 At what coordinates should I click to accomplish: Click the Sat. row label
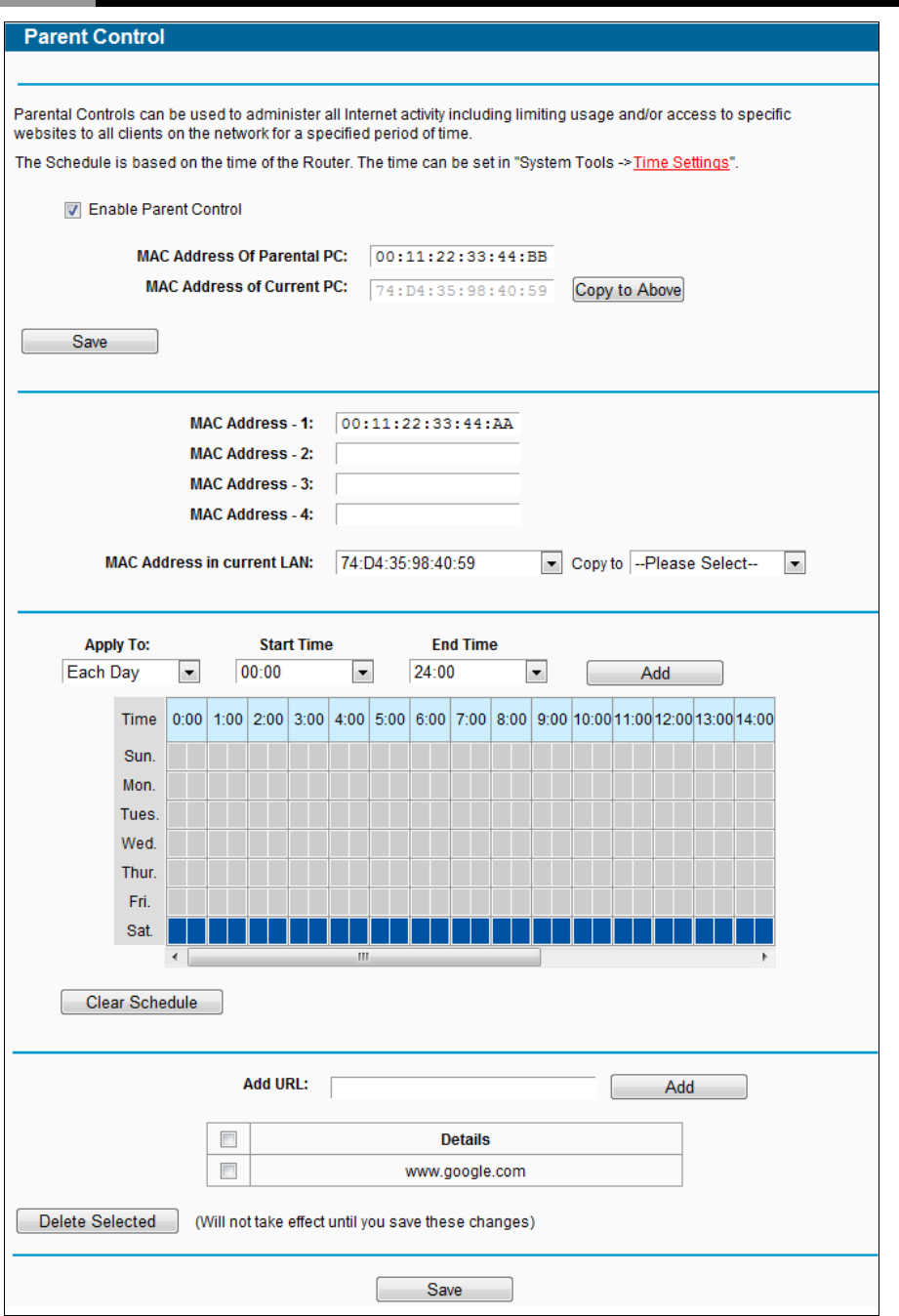pyautogui.click(x=140, y=931)
